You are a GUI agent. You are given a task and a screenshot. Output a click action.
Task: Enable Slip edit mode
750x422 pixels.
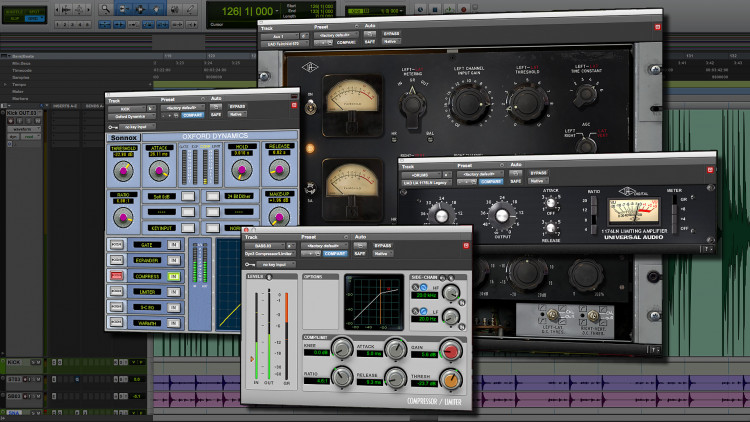click(14, 19)
